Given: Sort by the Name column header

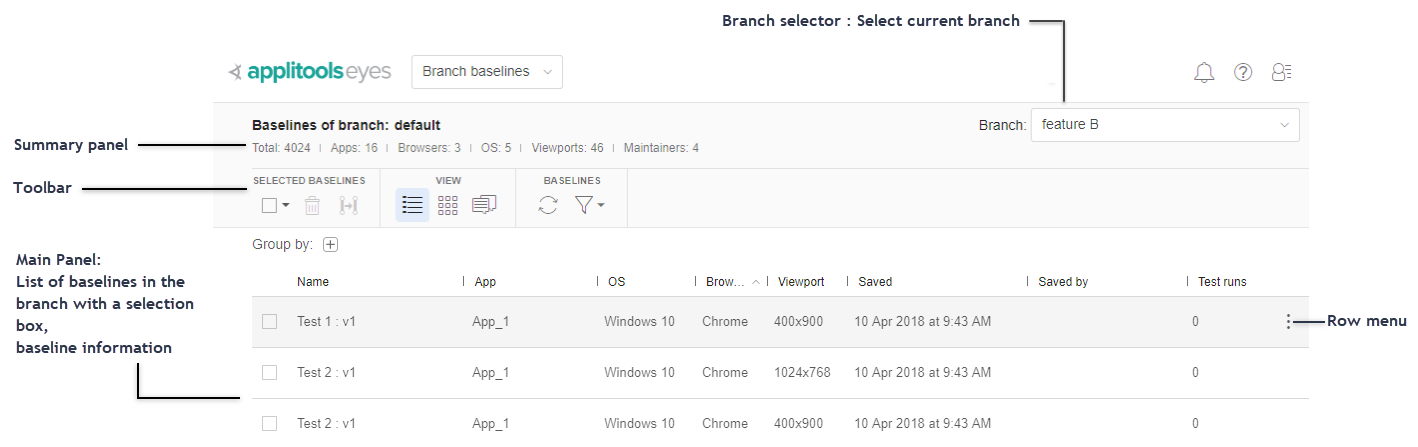Looking at the screenshot, I should click(313, 282).
